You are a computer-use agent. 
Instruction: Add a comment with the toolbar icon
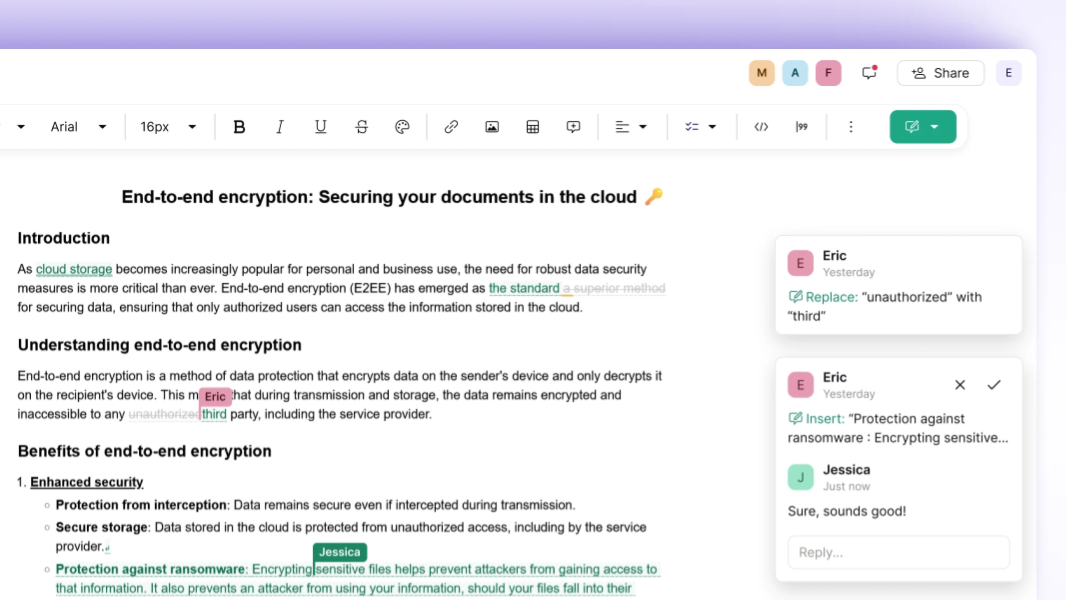click(x=574, y=127)
